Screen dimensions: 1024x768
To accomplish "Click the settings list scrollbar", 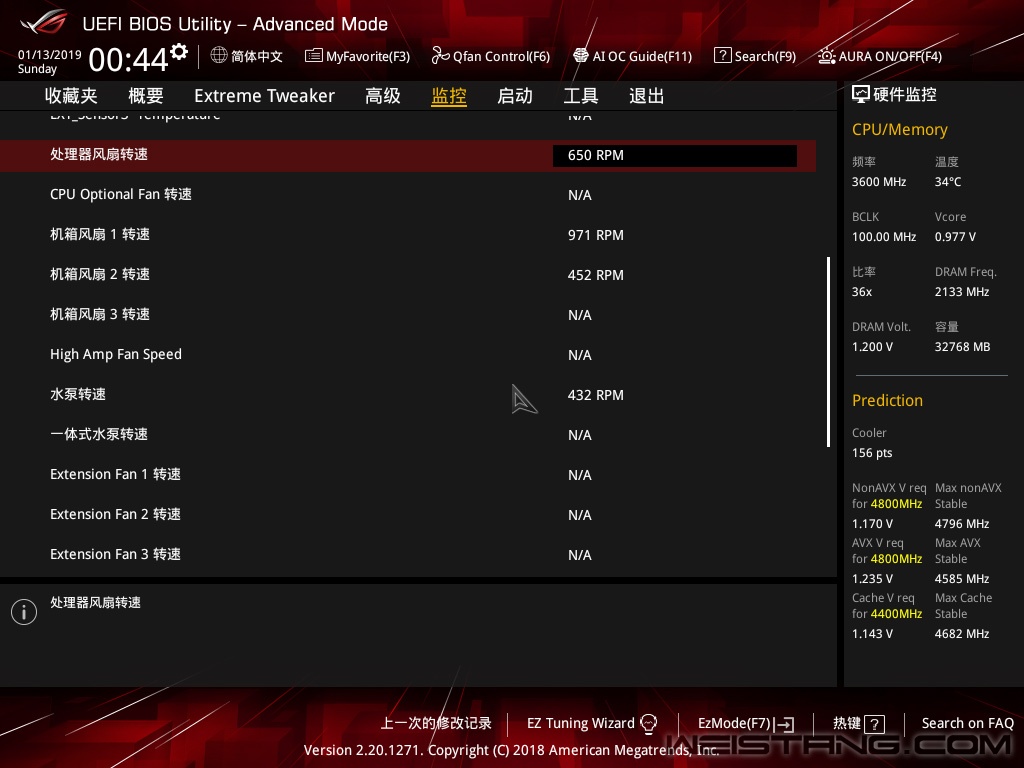I will click(829, 352).
